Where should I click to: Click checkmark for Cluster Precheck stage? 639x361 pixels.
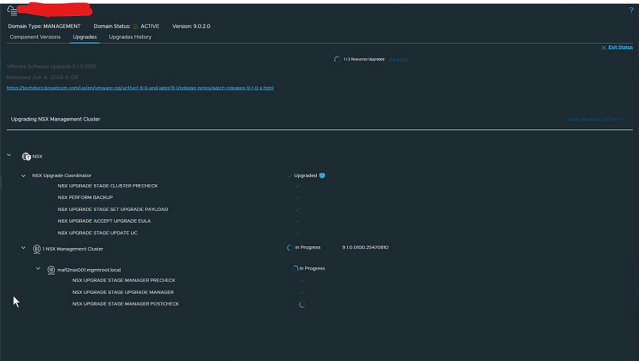pos(297,186)
